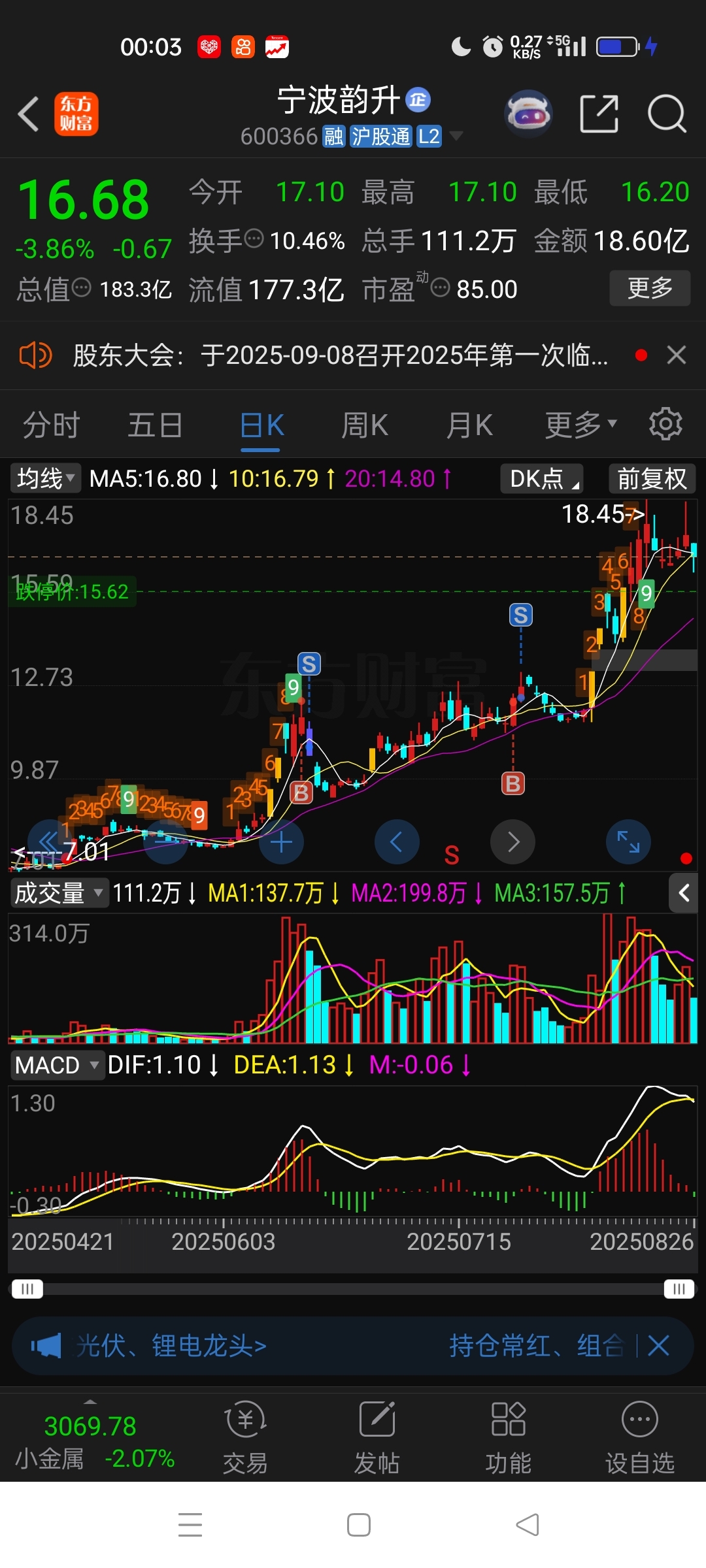Screen dimensions: 706x1568
Task: Move chart right with the arrow button
Action: pos(513,841)
